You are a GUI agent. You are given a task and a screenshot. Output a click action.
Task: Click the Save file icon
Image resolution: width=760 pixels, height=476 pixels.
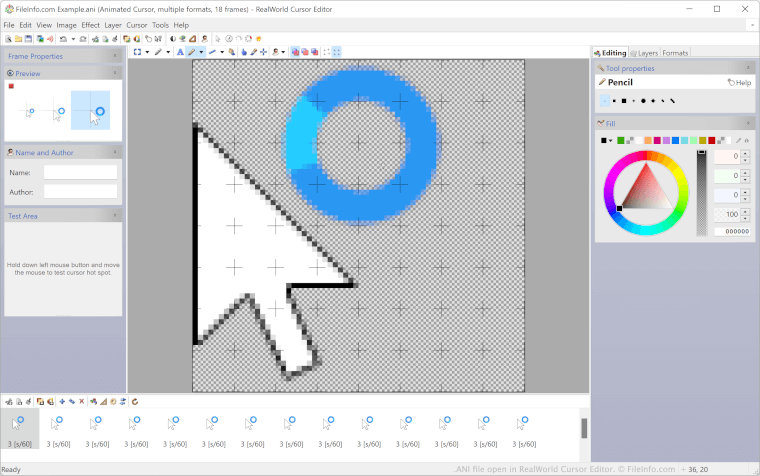(x=28, y=38)
